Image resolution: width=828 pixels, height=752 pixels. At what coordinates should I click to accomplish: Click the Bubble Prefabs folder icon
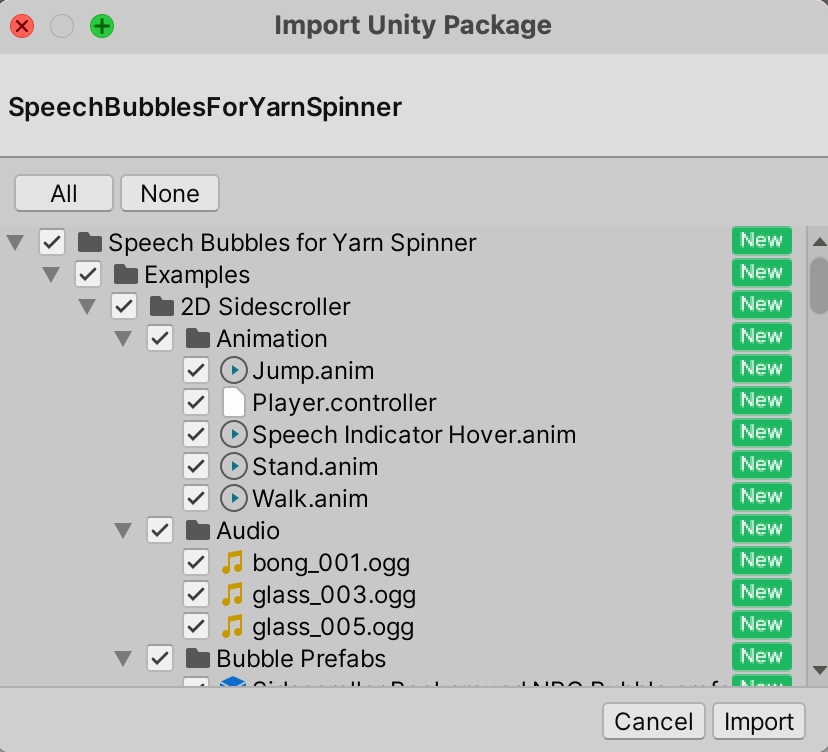[x=197, y=659]
